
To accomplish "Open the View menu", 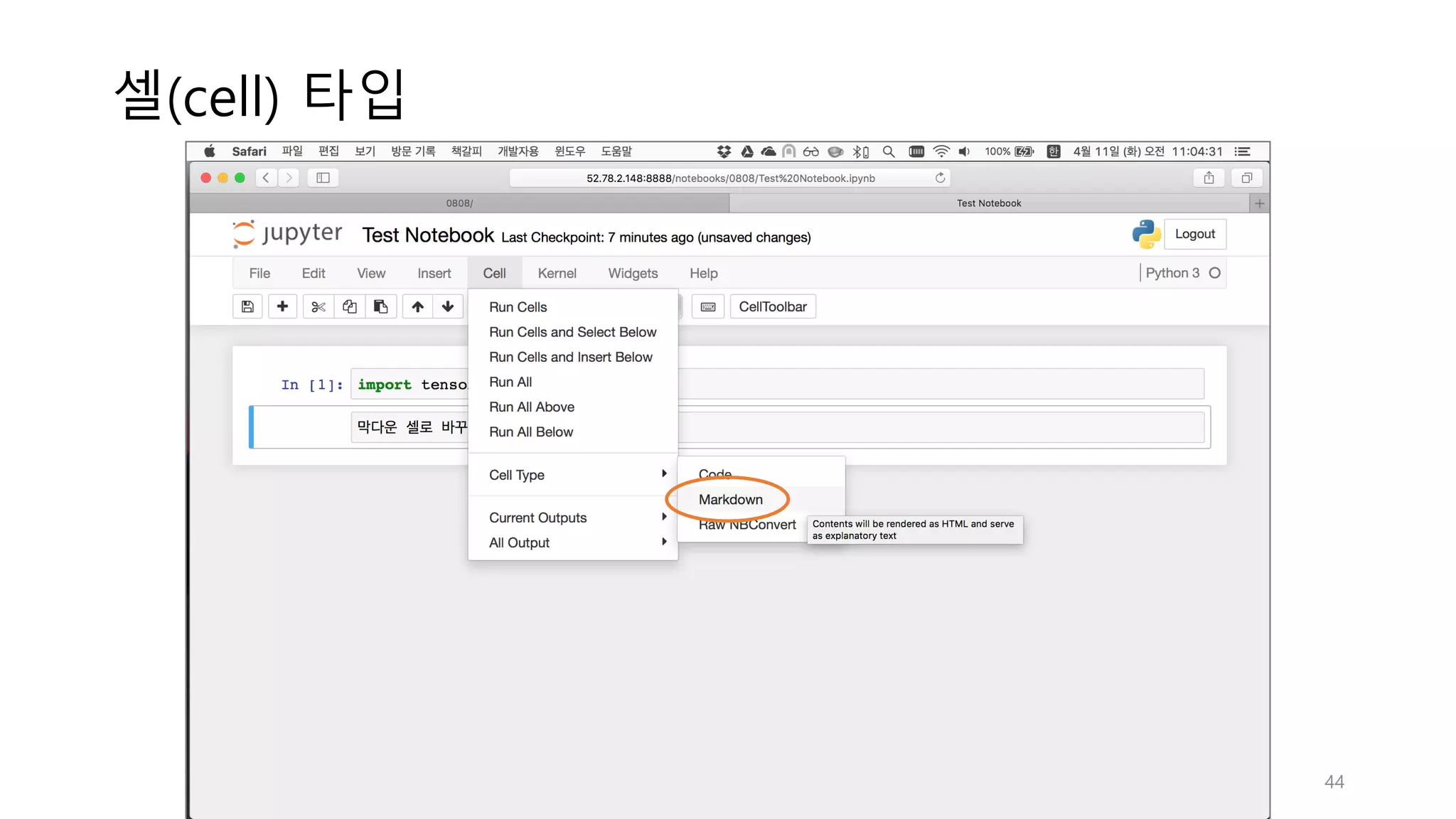I will coord(371,273).
